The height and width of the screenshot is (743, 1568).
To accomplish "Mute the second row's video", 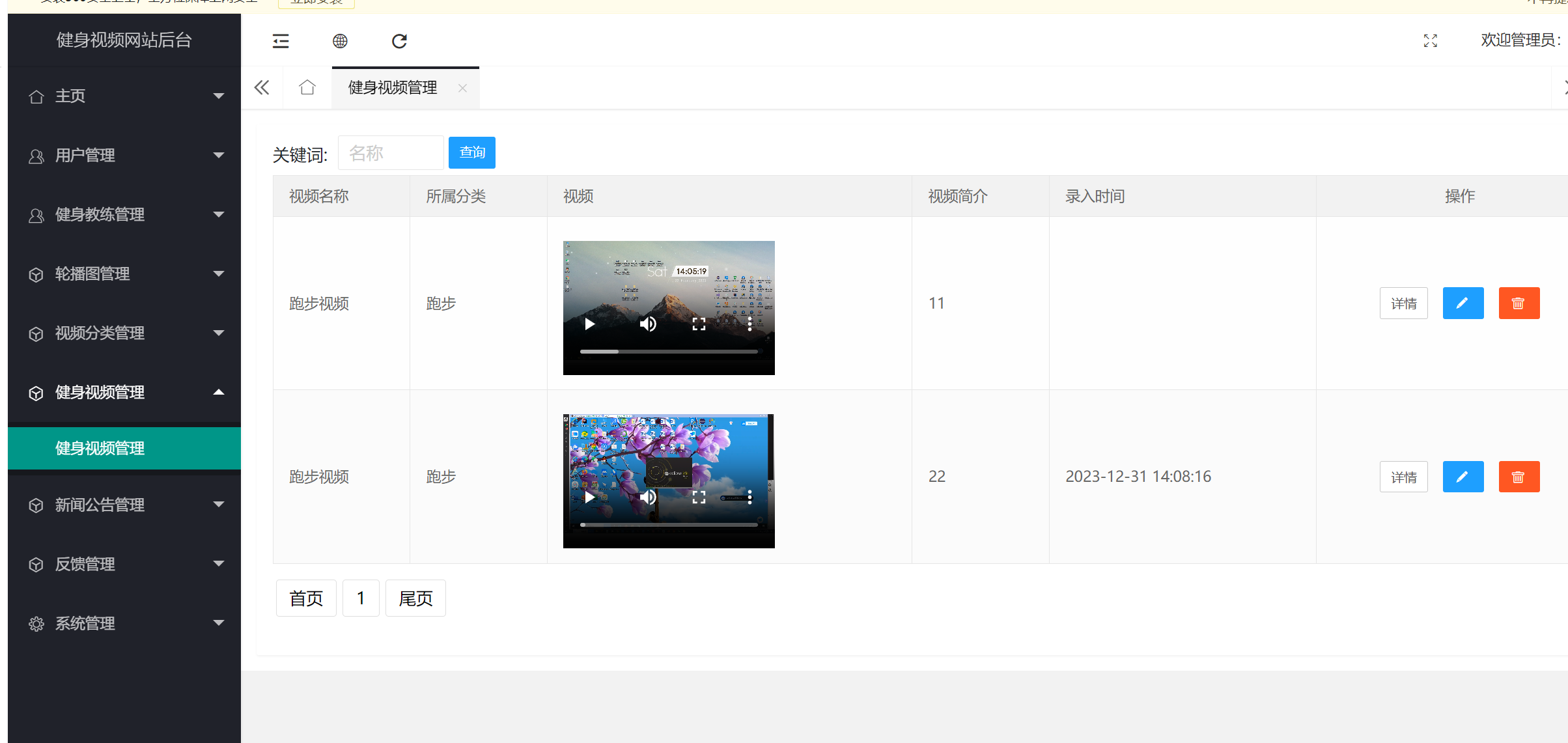I will click(648, 498).
